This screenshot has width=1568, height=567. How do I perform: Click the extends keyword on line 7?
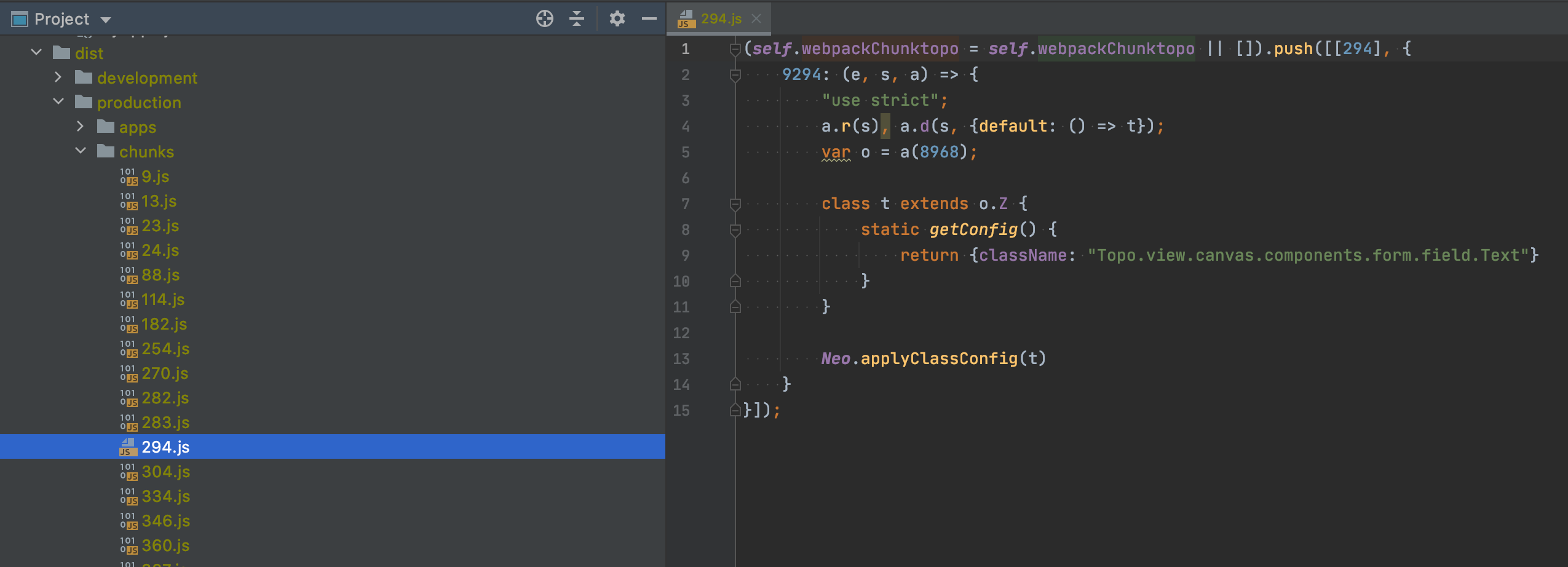[934, 204]
